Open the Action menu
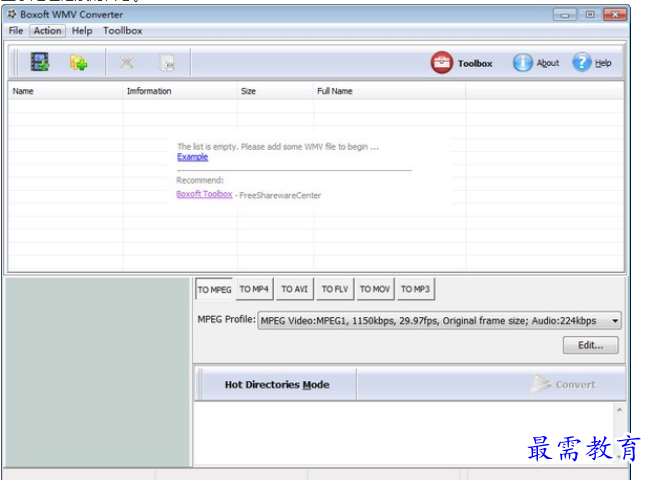 pyautogui.click(x=47, y=31)
